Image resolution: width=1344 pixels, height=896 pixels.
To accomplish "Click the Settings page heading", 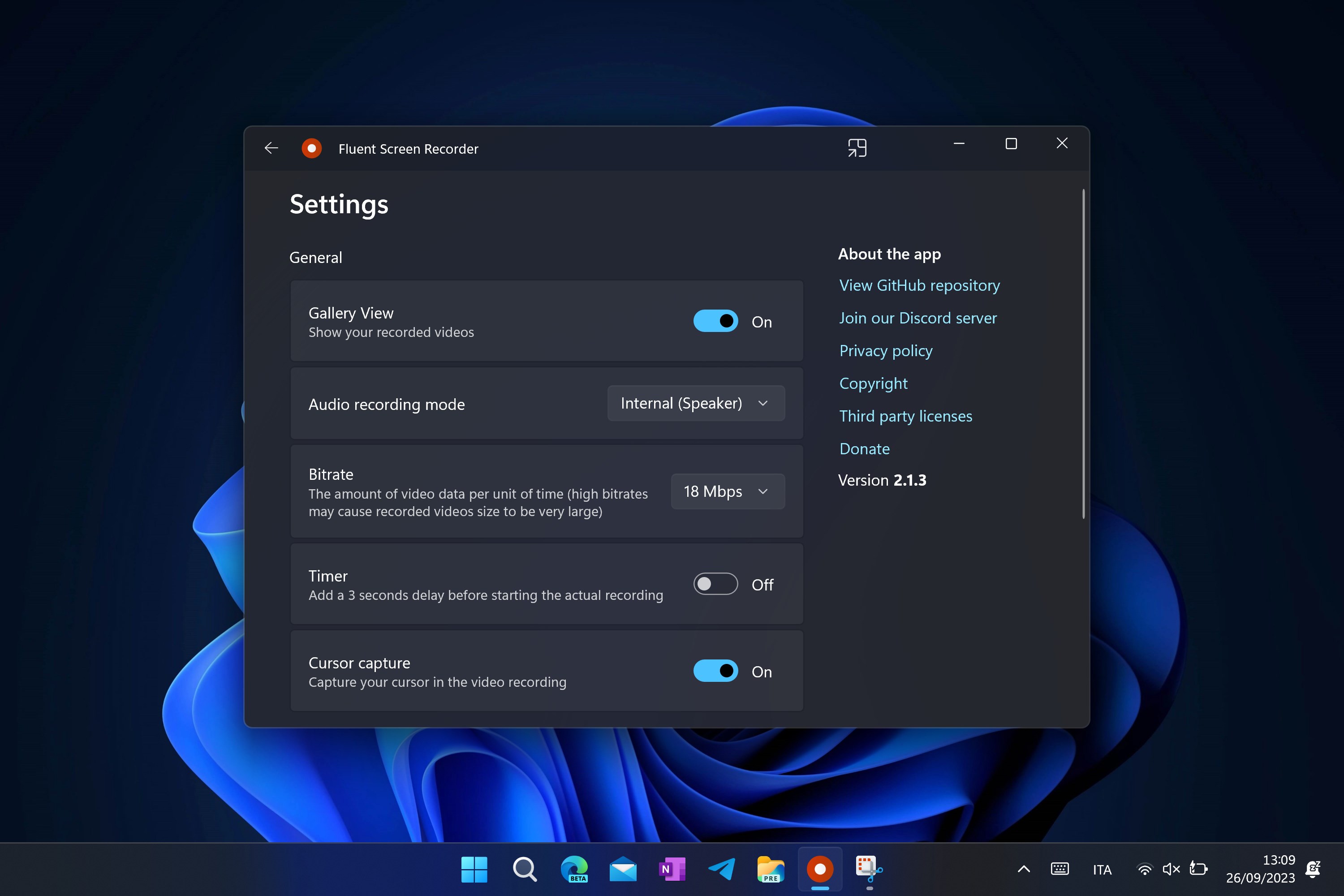I will 339,205.
